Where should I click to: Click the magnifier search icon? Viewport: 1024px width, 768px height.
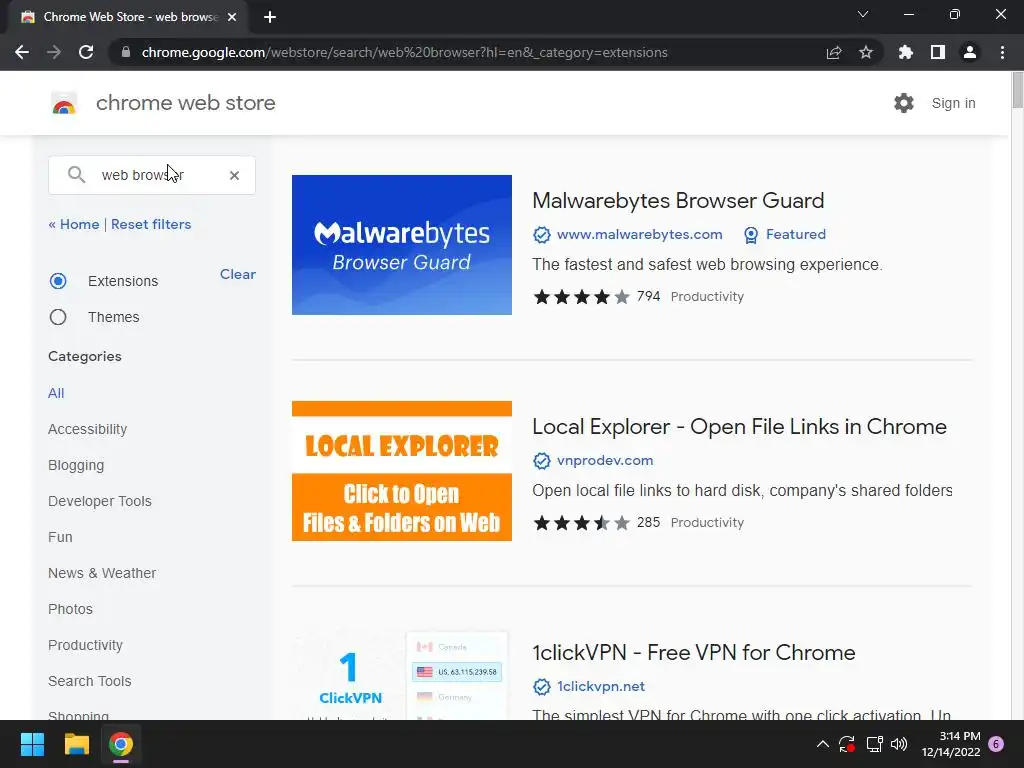click(x=76, y=174)
